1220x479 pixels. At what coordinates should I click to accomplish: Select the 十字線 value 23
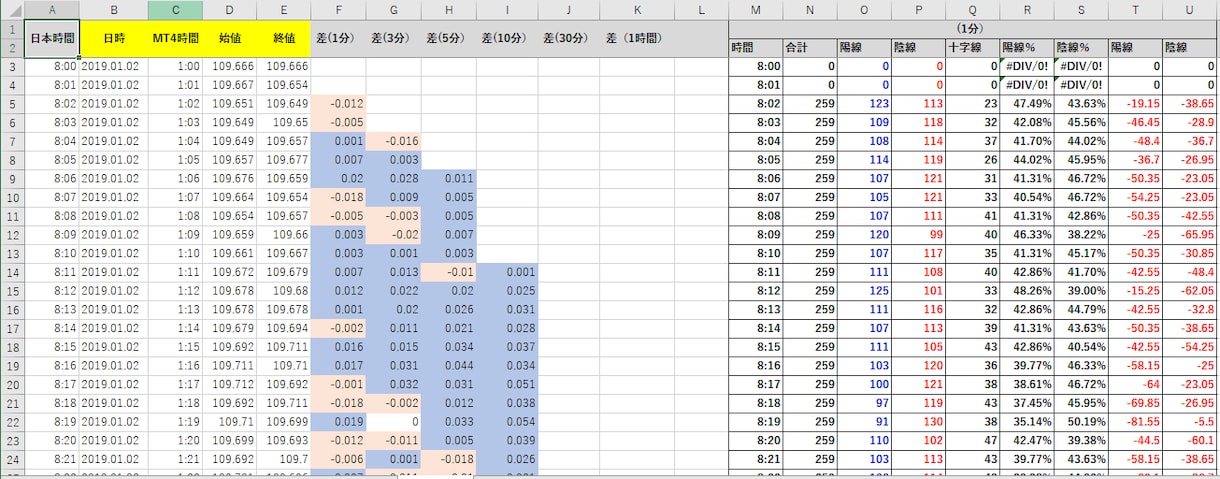click(x=972, y=103)
